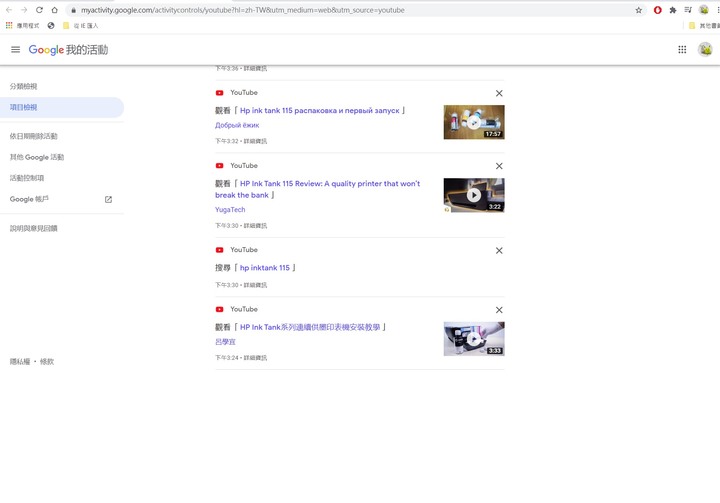Open the browser extensions puzzle icon
Image resolution: width=720 pixels, height=503 pixels.
point(673,10)
